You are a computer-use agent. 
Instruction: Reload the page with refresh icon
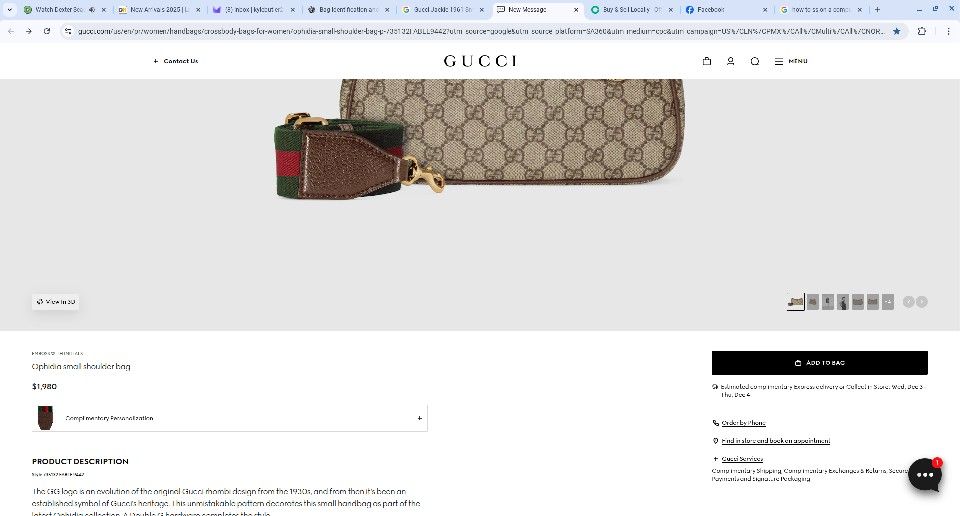47,31
